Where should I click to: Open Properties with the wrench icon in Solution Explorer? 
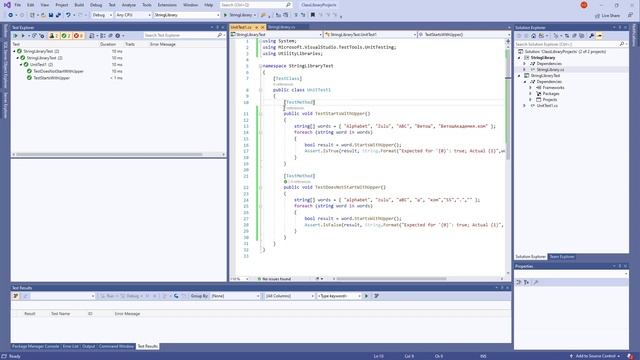point(591,36)
